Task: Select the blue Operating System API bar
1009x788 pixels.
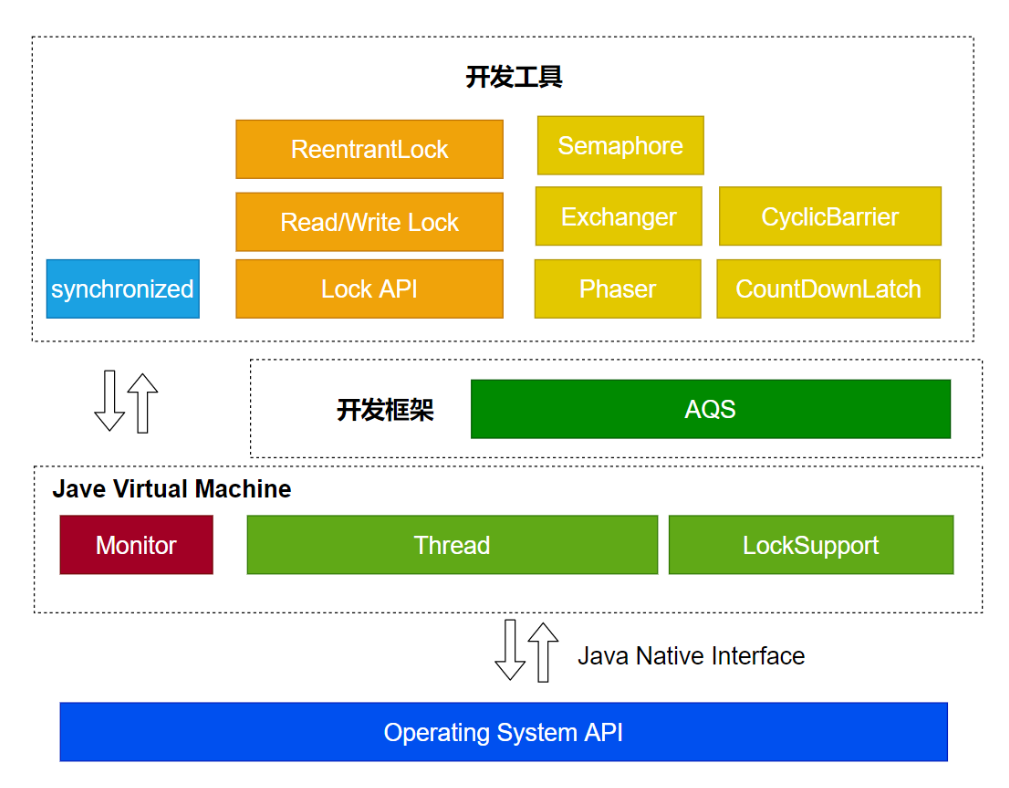Action: click(x=503, y=732)
